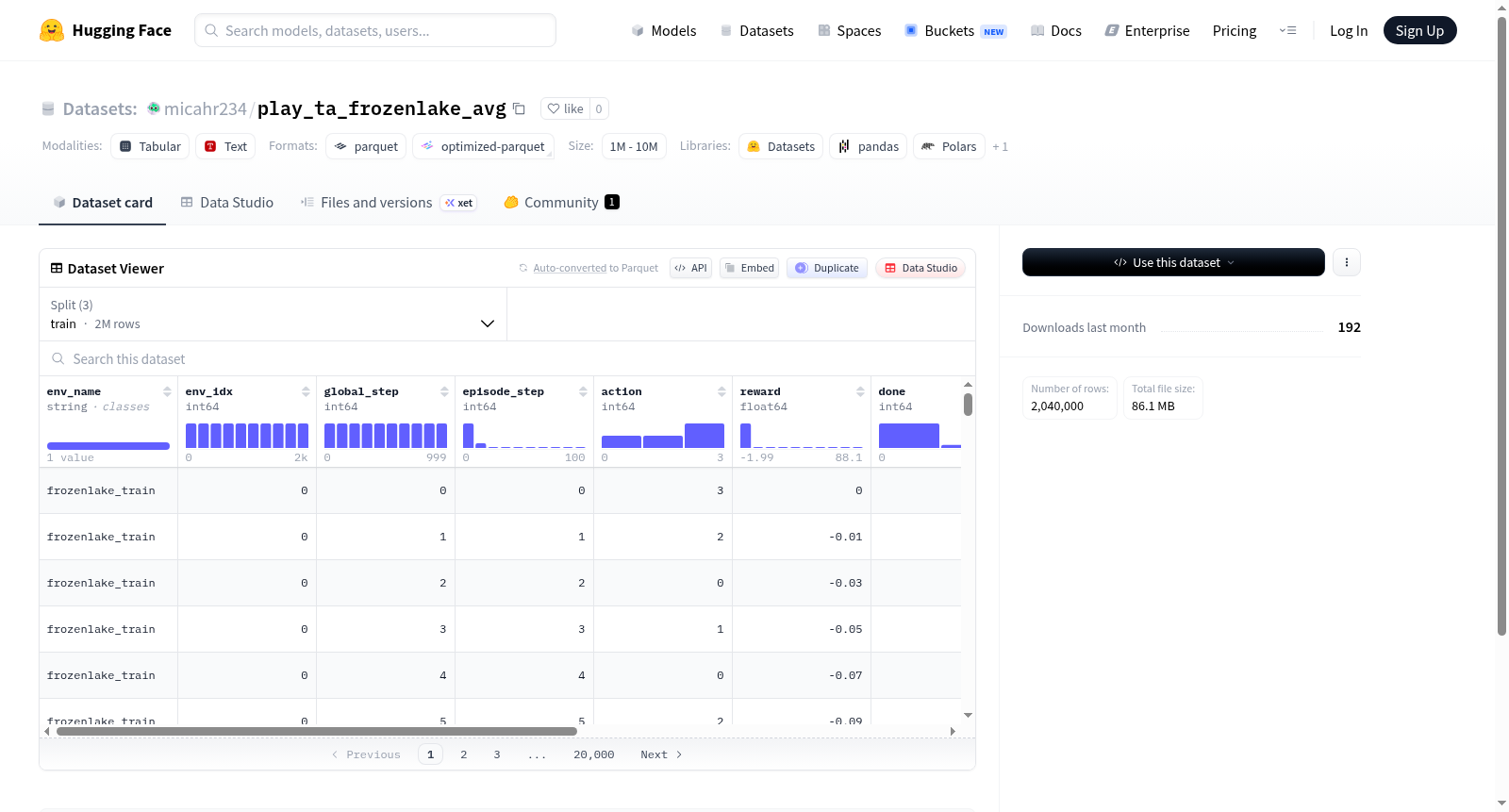Switch to the Dataset card tab
Viewport: 1509px width, 812px height.
click(102, 203)
